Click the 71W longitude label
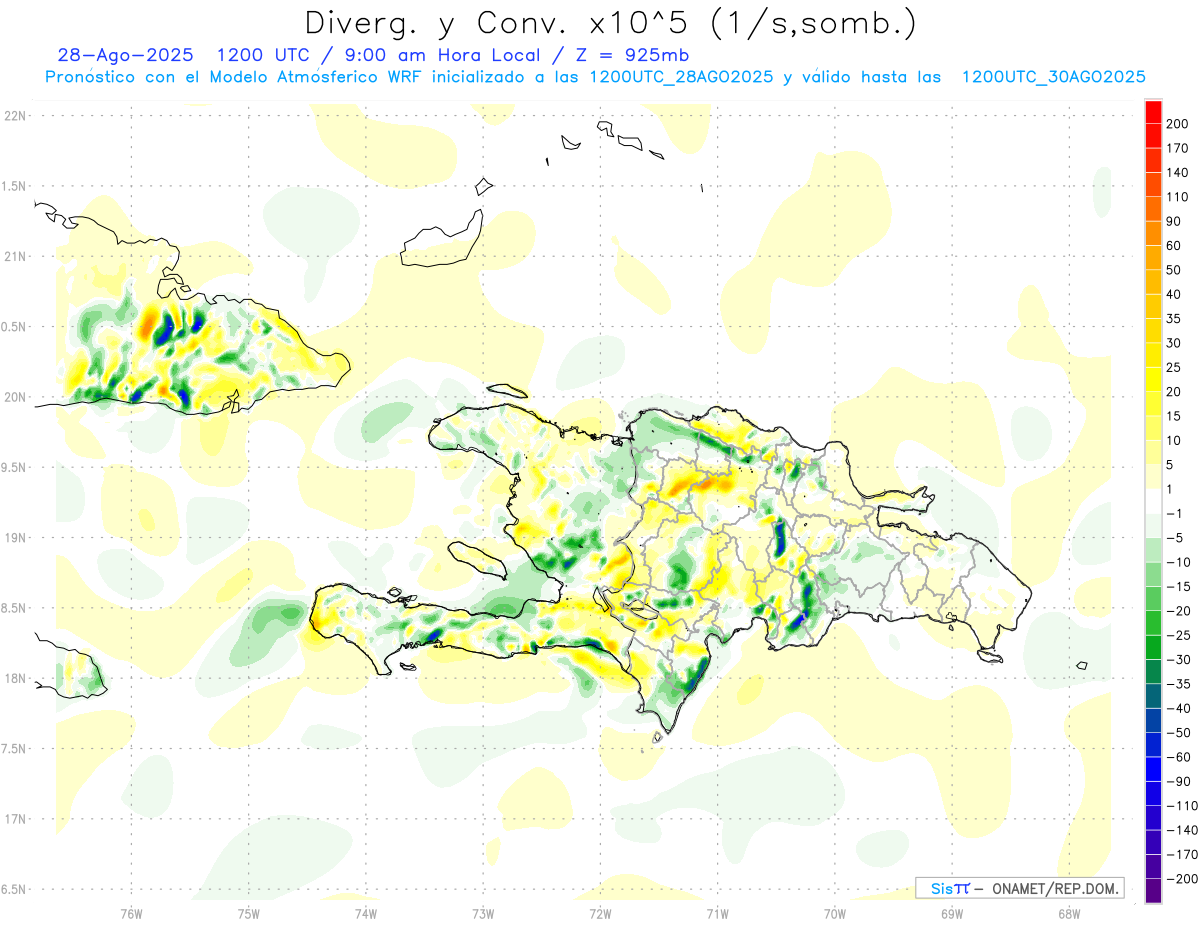 [x=717, y=913]
